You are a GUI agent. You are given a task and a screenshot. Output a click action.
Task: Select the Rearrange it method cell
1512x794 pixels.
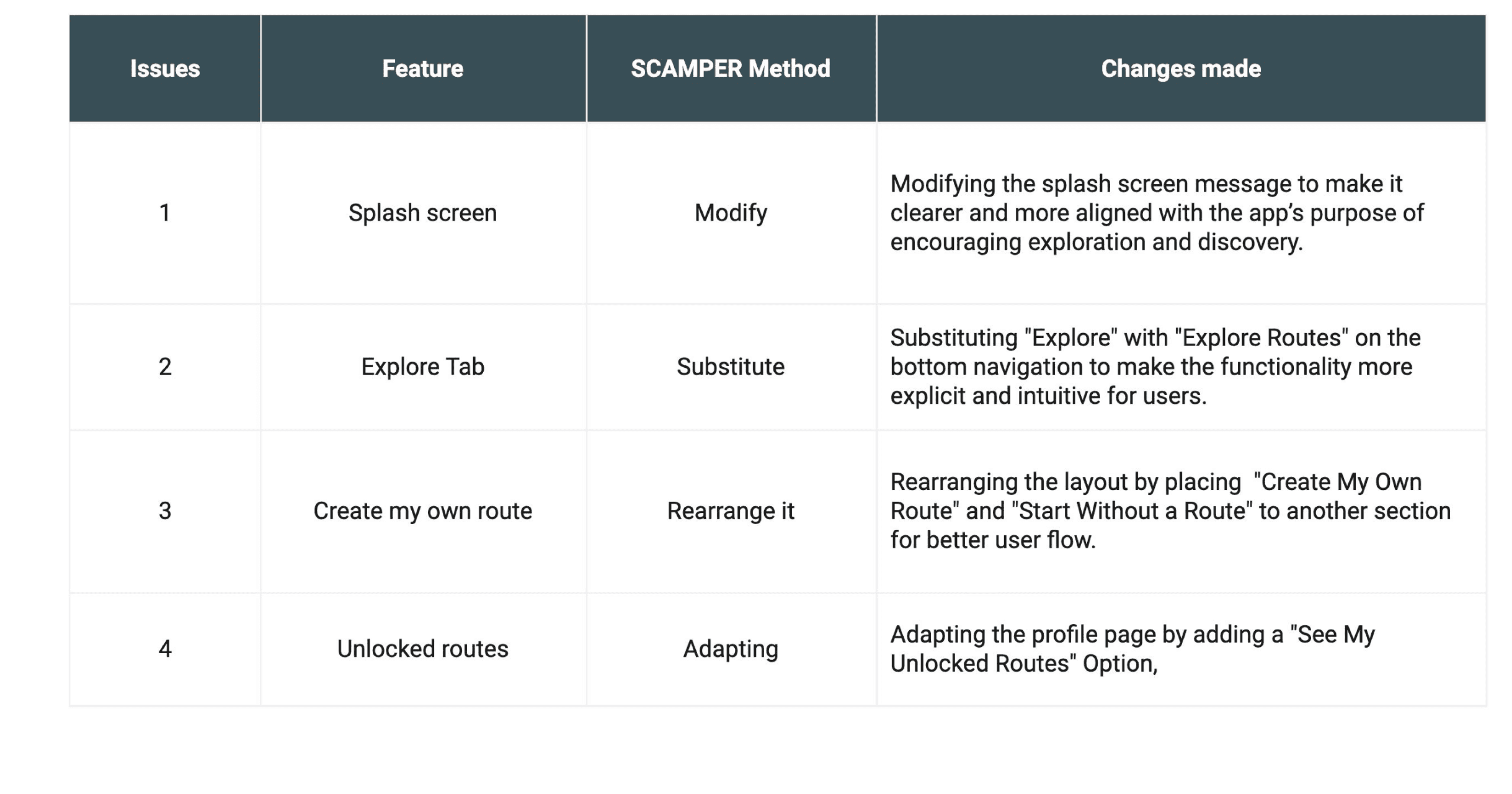[x=731, y=511]
